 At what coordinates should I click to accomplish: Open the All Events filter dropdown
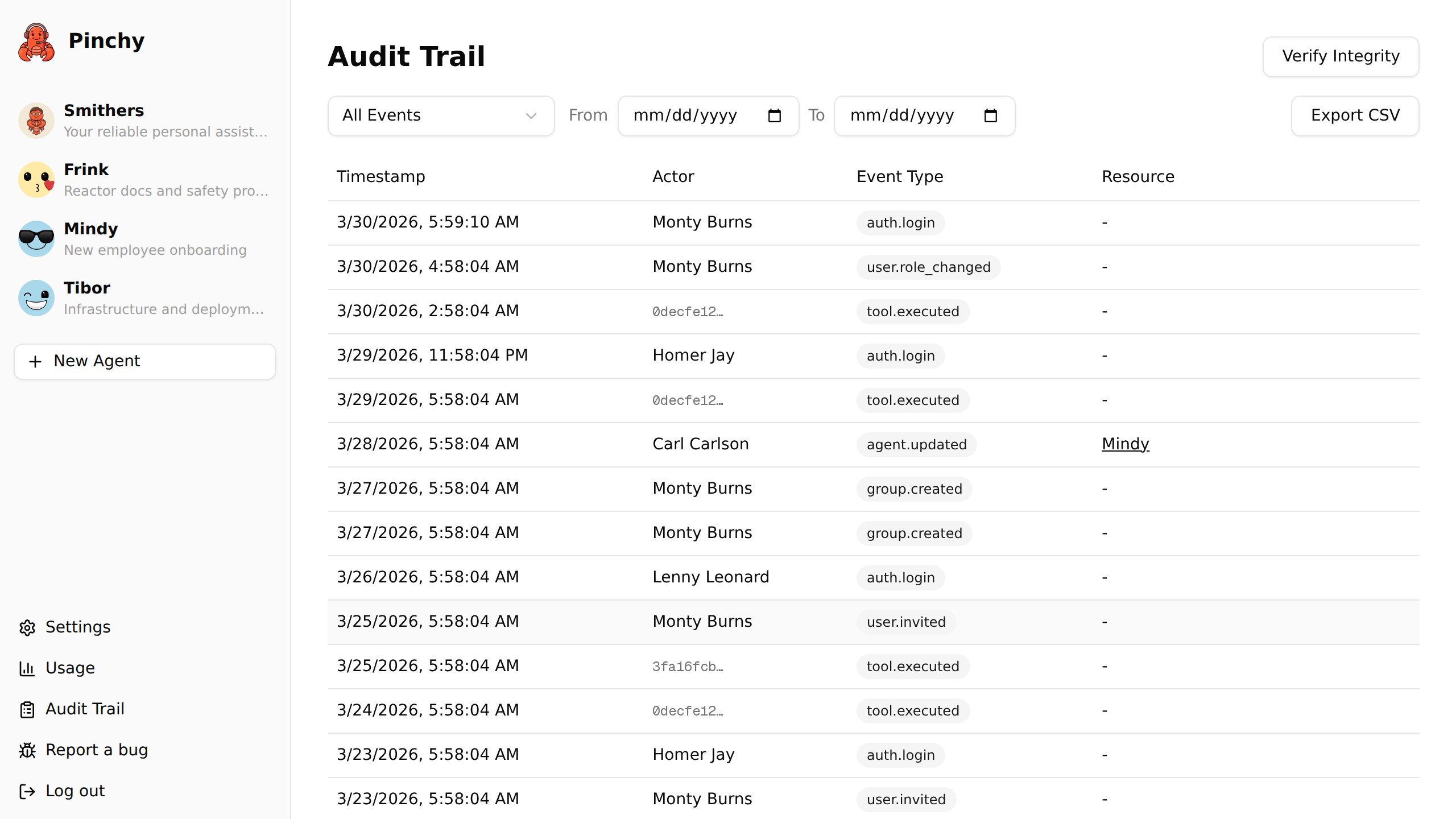tap(440, 115)
